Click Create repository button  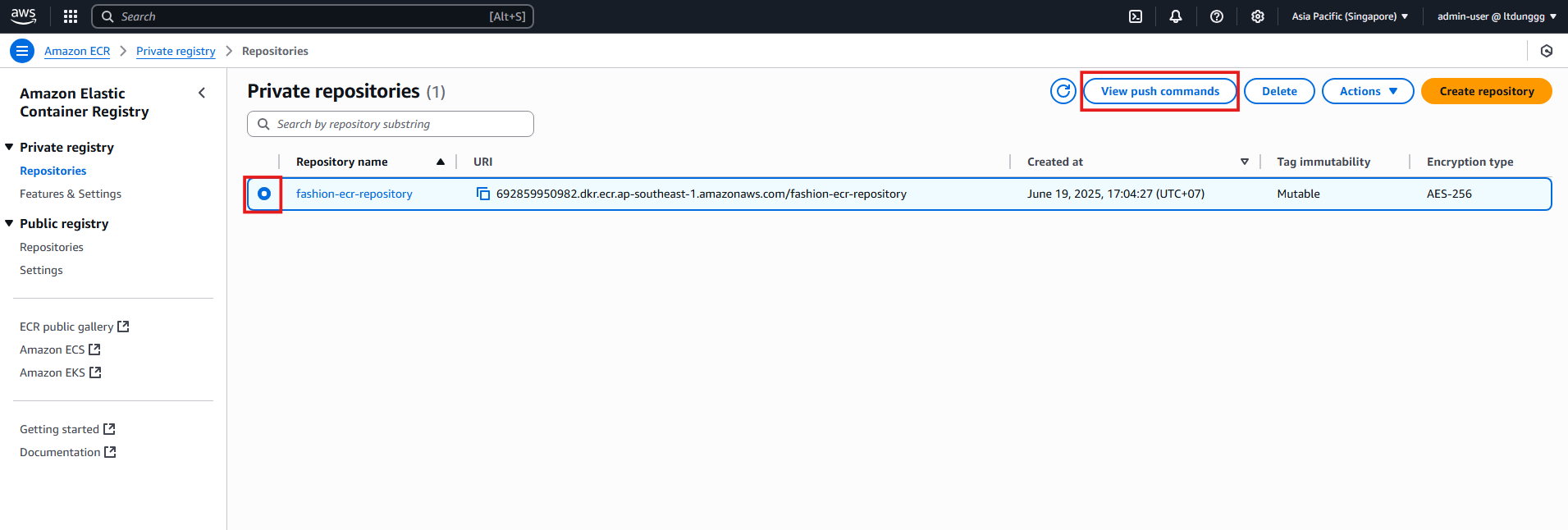point(1486,91)
